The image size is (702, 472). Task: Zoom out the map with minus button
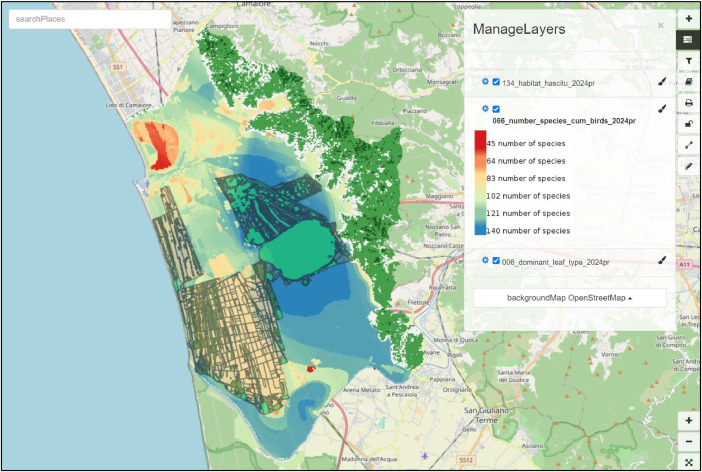pyautogui.click(x=689, y=442)
